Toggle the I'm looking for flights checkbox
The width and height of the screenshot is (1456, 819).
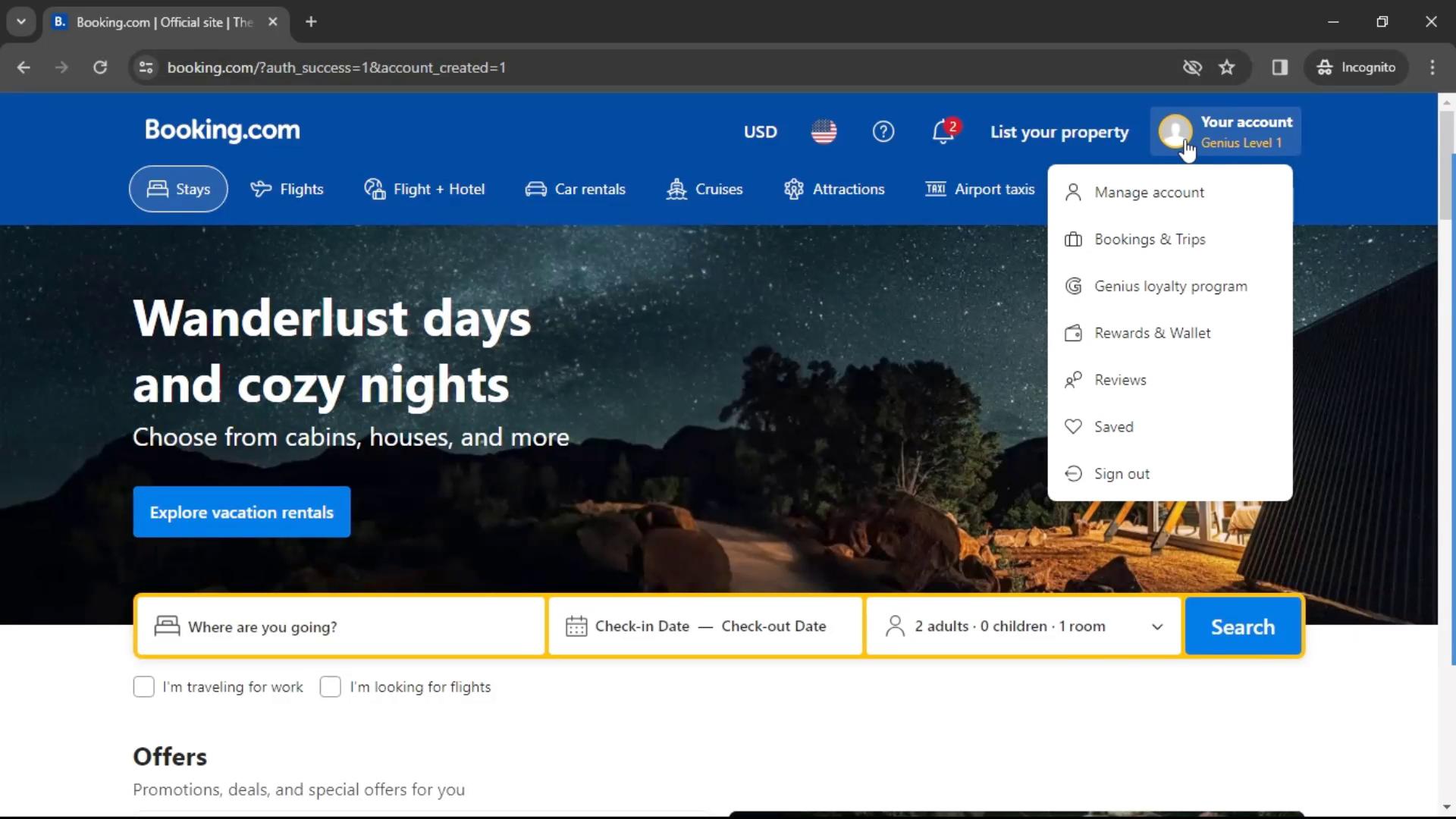click(x=330, y=687)
